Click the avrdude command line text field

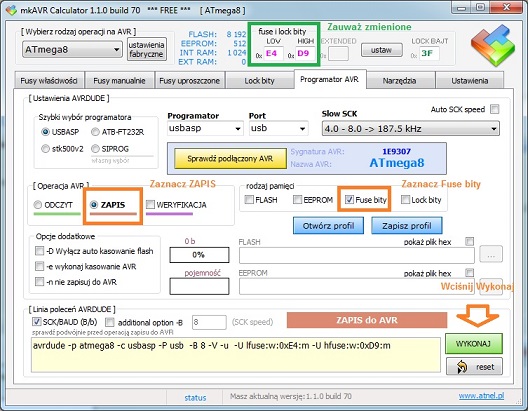click(236, 355)
